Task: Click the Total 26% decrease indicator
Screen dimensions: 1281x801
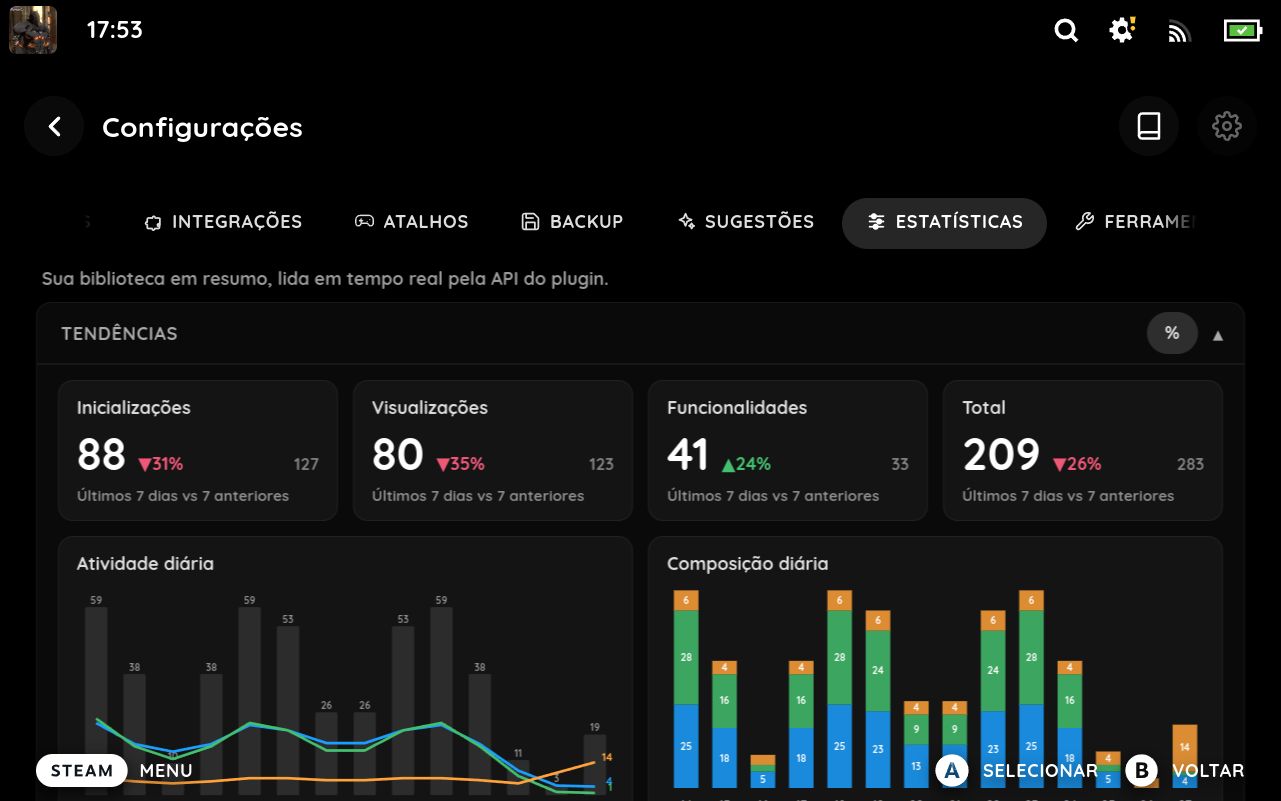Action: 1077,464
